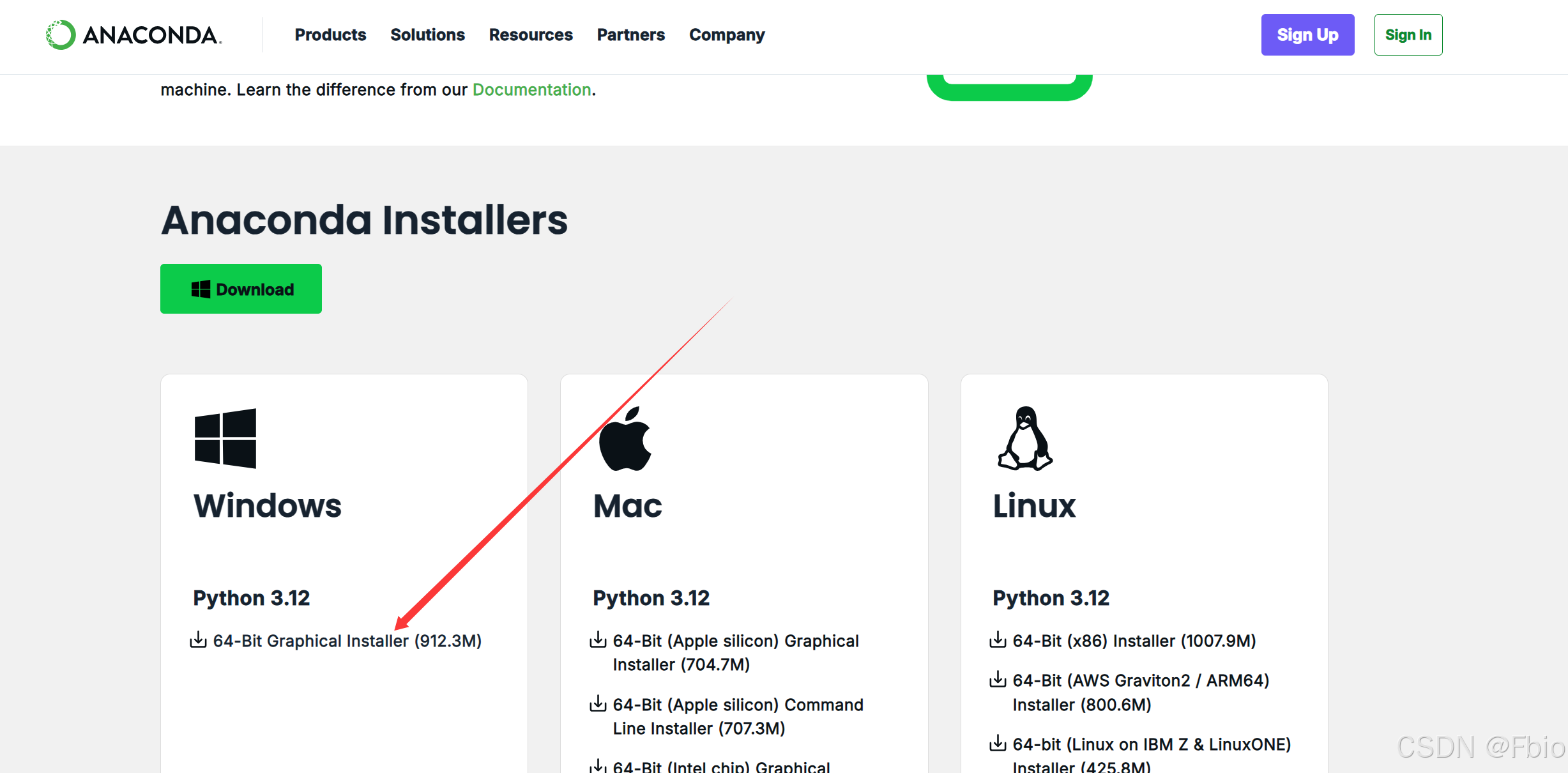Click download icon beside Apple silicon Command Line Installer
Image resolution: width=1568 pixels, height=773 pixels.
point(598,704)
